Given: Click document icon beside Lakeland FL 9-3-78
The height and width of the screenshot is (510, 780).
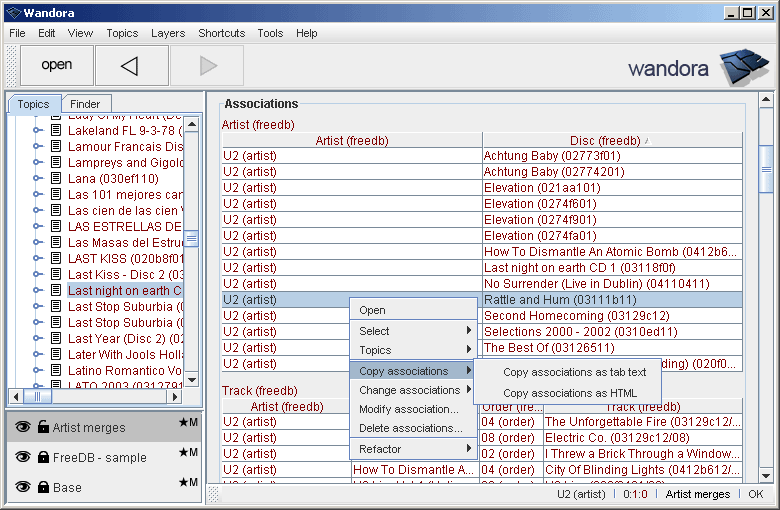Looking at the screenshot, I should click(x=56, y=130).
